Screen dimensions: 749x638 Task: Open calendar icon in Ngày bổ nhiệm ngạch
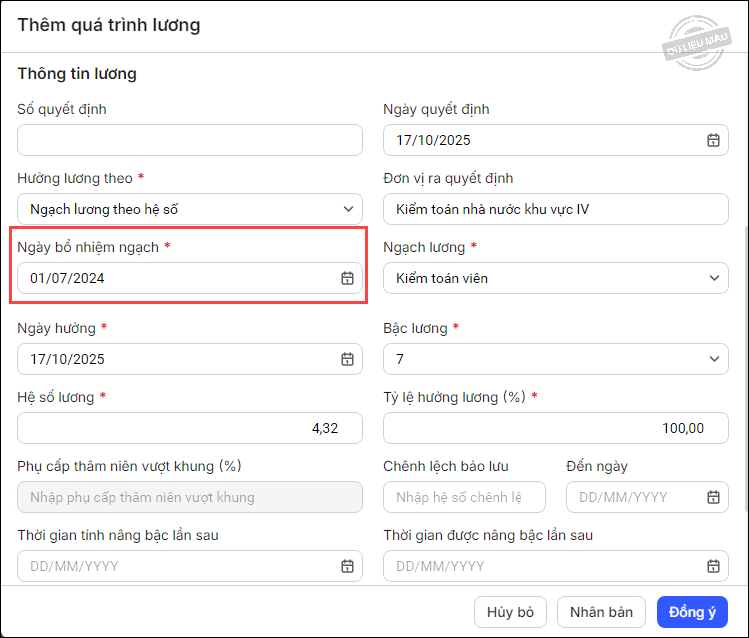[x=347, y=278]
